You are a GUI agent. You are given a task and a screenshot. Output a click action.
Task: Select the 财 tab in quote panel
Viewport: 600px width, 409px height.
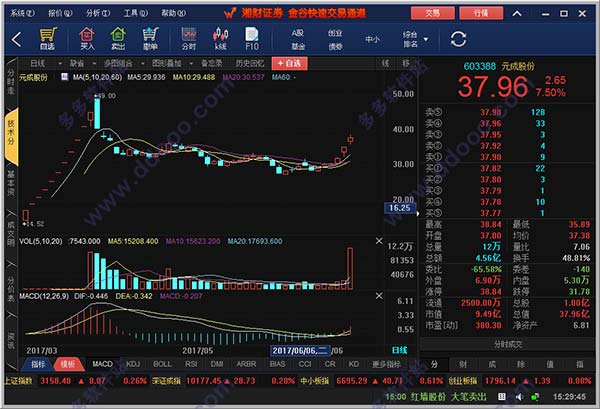pos(463,364)
